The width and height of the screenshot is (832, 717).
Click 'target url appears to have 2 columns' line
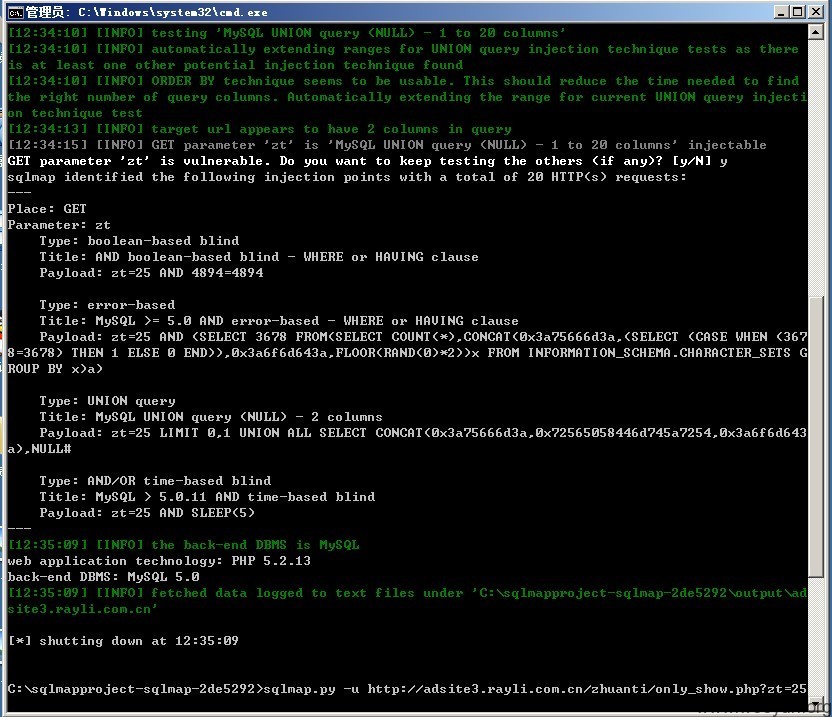click(259, 129)
